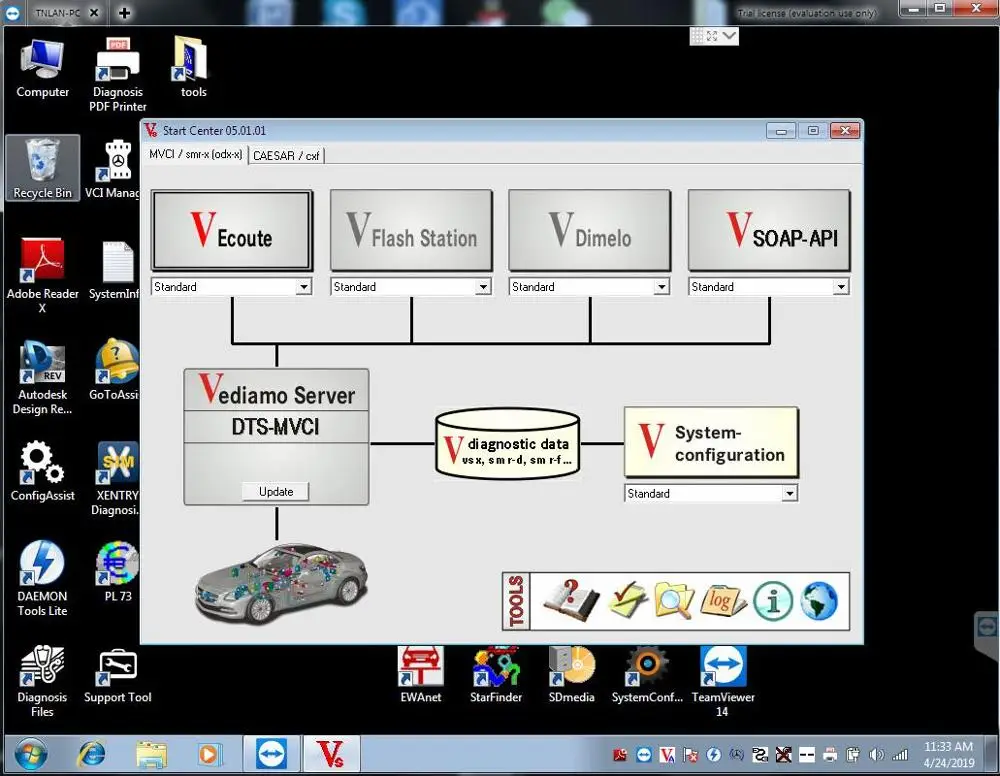
Task: Open the folder search magnifier tool
Action: [673, 600]
